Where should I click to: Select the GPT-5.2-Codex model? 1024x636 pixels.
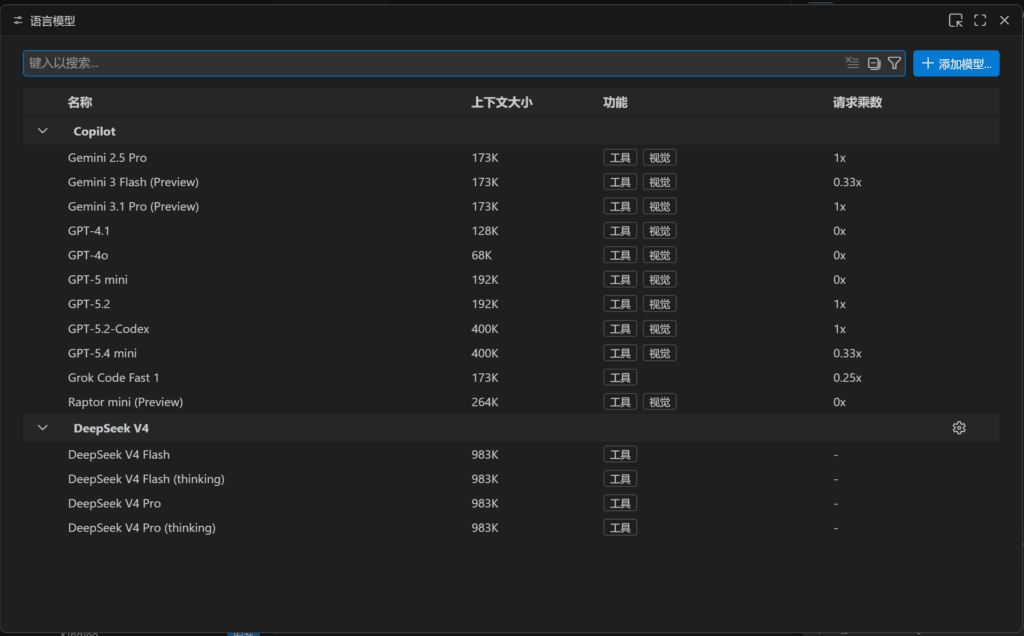tap(108, 328)
